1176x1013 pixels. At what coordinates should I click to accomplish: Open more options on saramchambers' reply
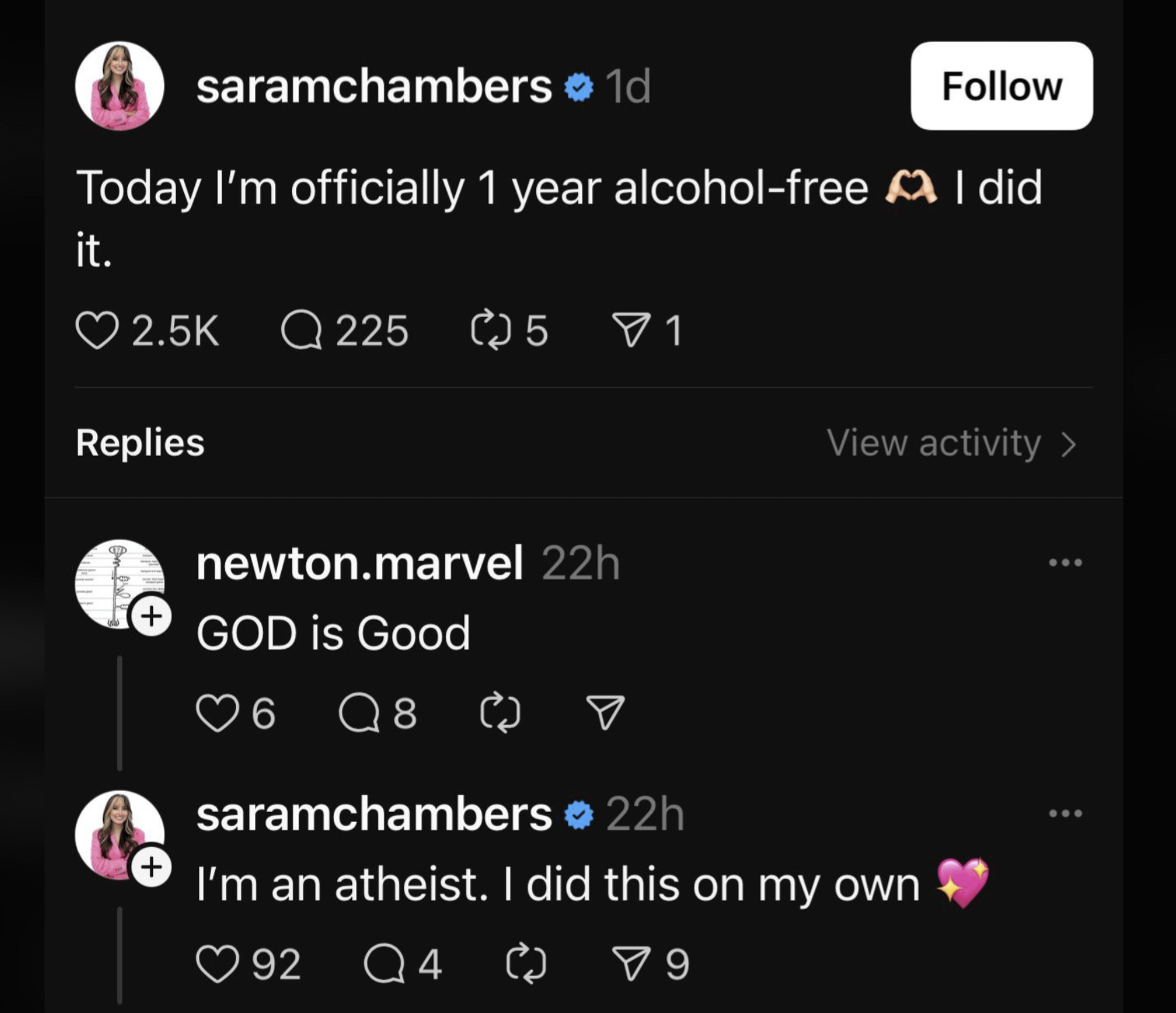click(1065, 813)
